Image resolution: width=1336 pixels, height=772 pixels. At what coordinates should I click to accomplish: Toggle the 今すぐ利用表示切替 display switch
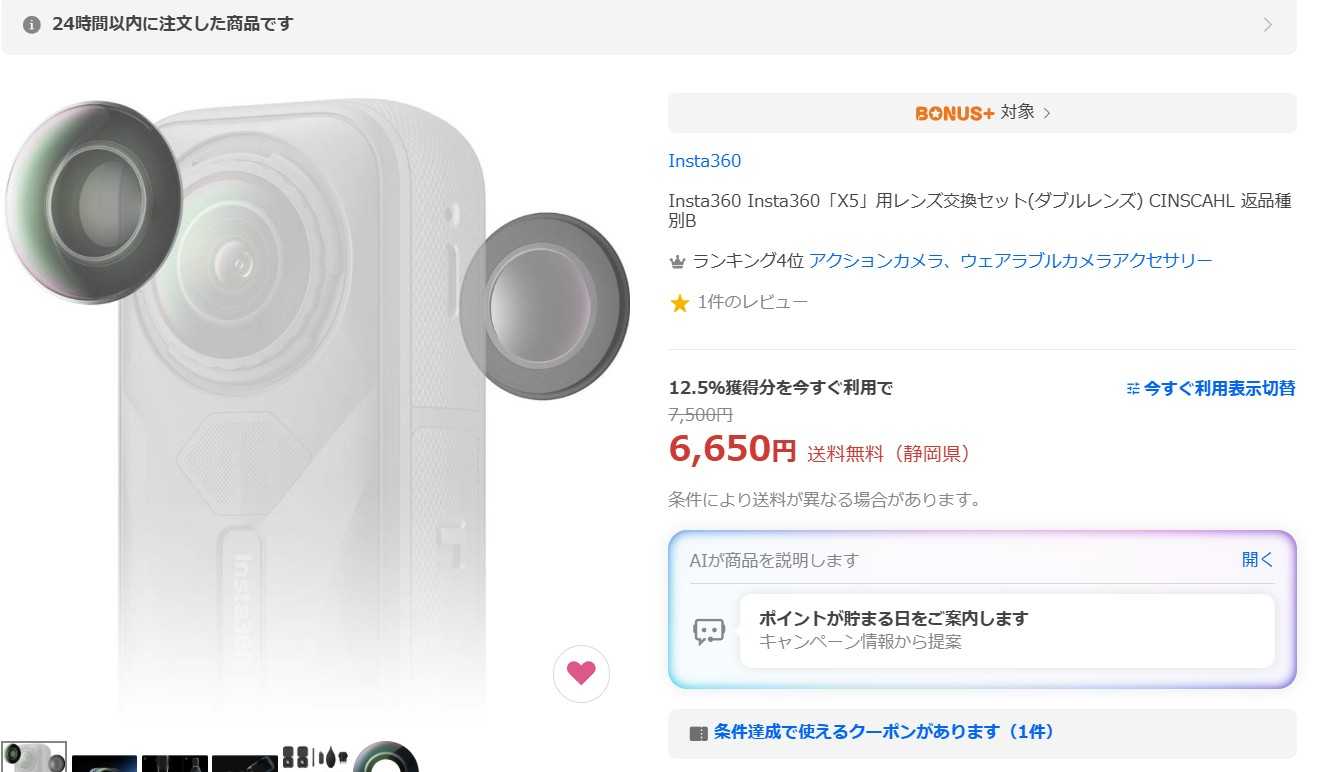[x=1210, y=388]
